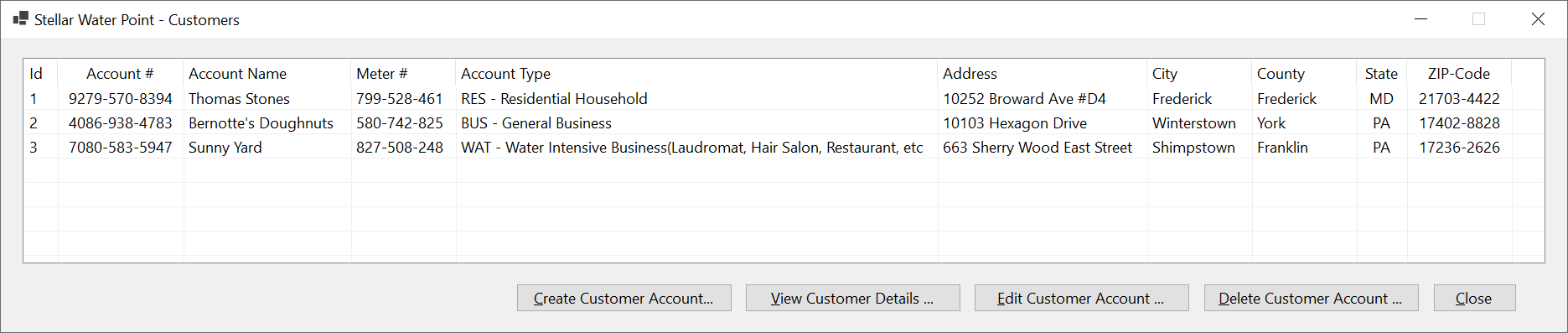Click PA state in Sunny Yard row
Viewport: 1568px width, 333px height.
tap(1381, 148)
